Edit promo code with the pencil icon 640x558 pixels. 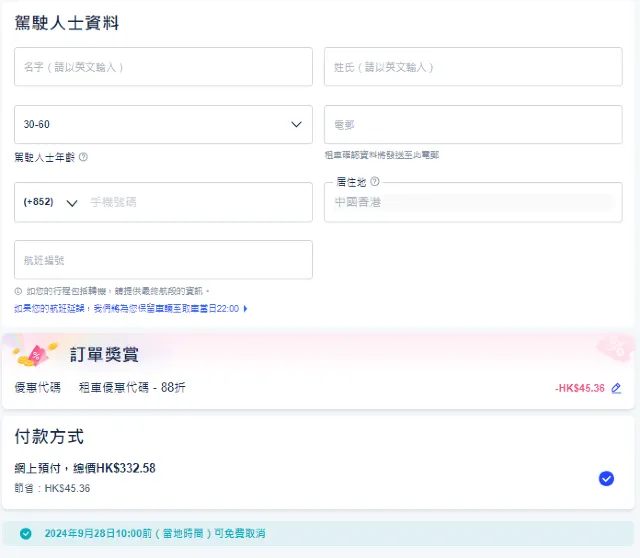[x=616, y=388]
